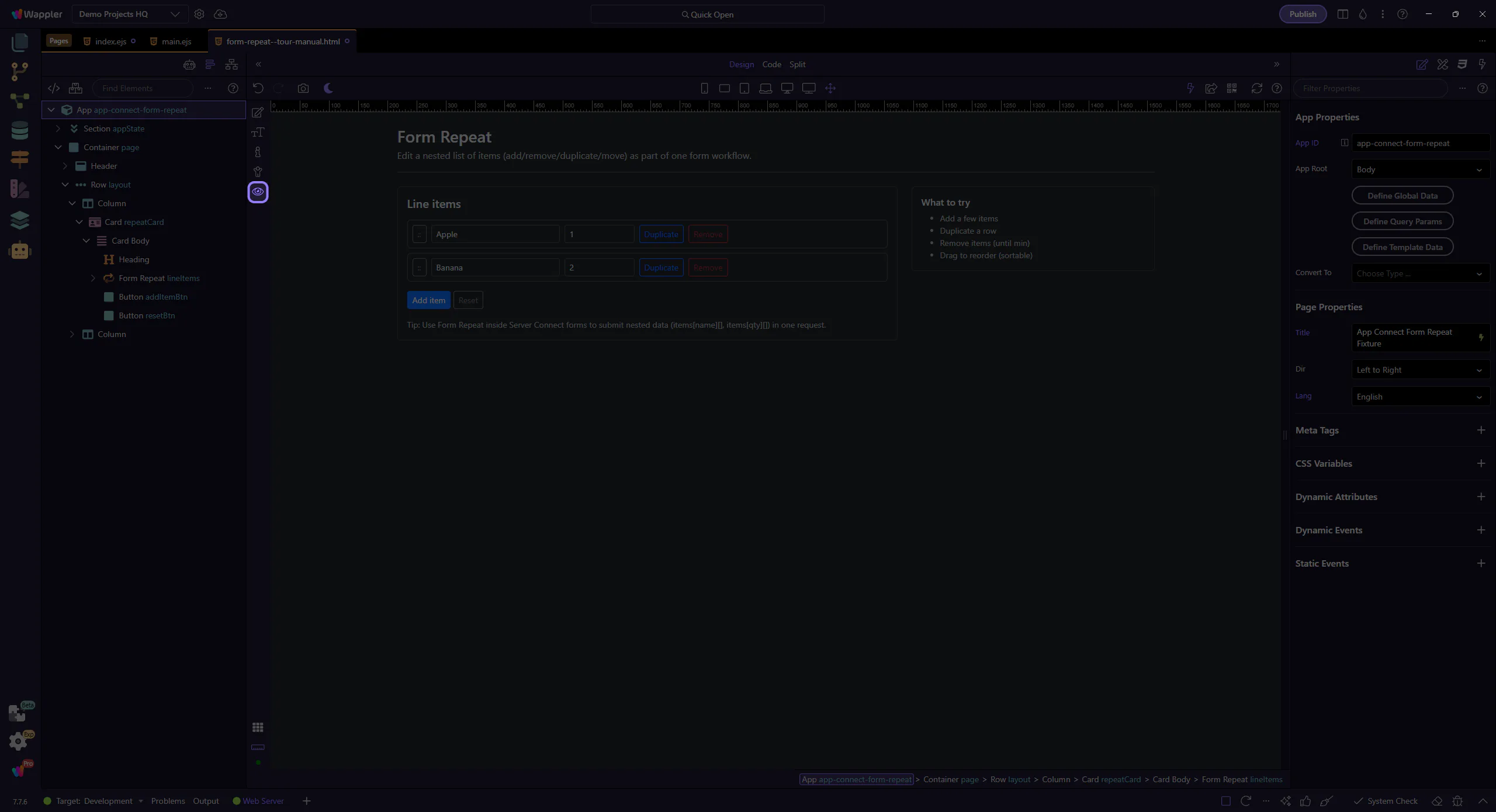Click the Find Elements search field

pyautogui.click(x=143, y=88)
